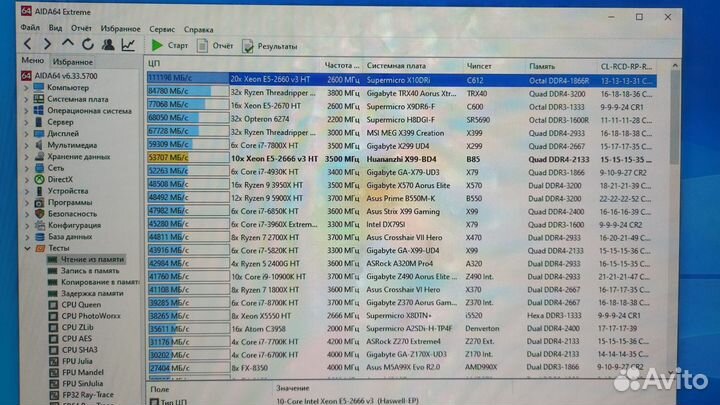Open the report page icon in the toolbar
Image resolution: width=720 pixels, height=405 pixels.
pyautogui.click(x=202, y=45)
